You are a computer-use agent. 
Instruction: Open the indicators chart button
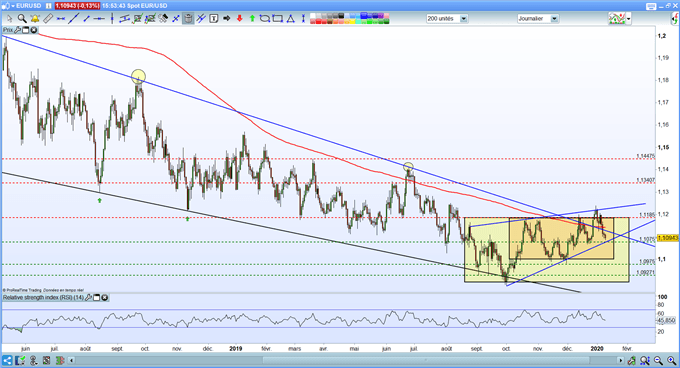coord(616,19)
